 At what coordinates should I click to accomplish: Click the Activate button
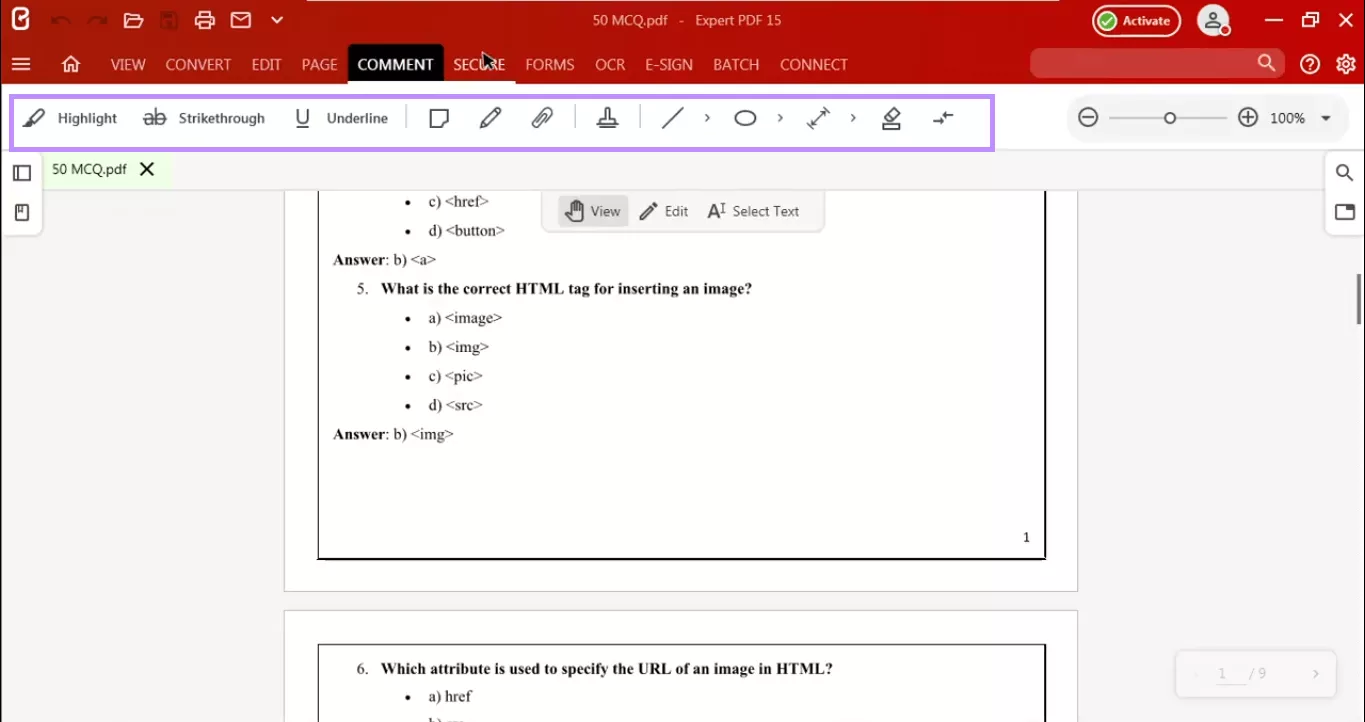pos(1136,20)
